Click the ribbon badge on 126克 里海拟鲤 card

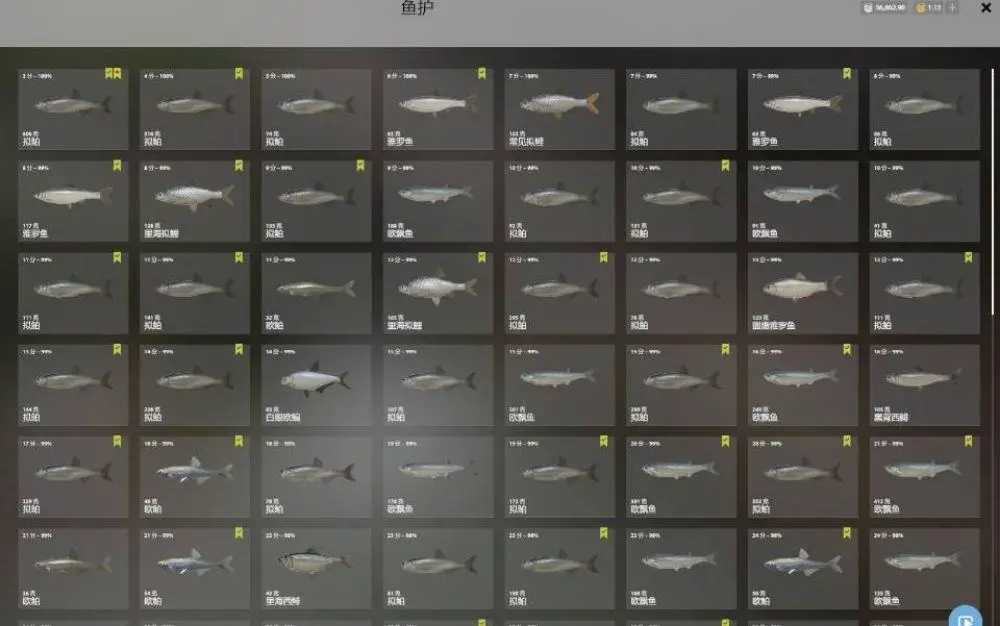click(239, 166)
